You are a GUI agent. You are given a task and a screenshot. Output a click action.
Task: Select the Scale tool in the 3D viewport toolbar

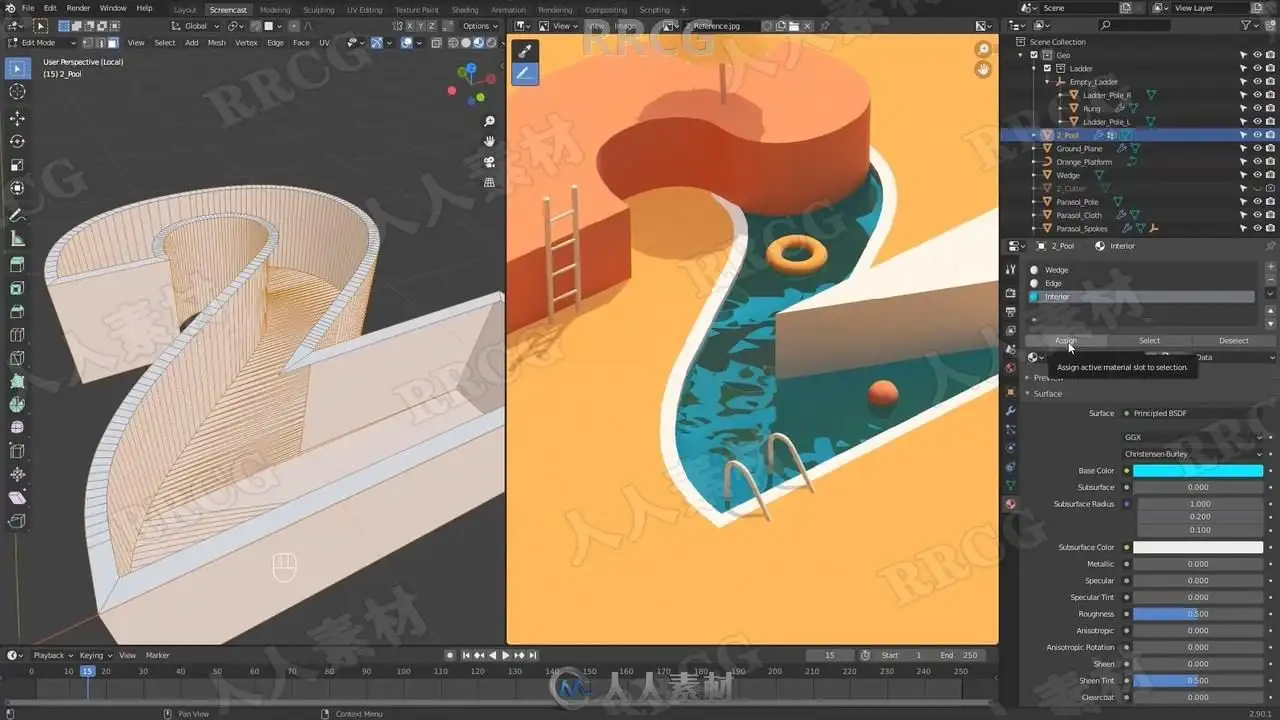coord(17,165)
